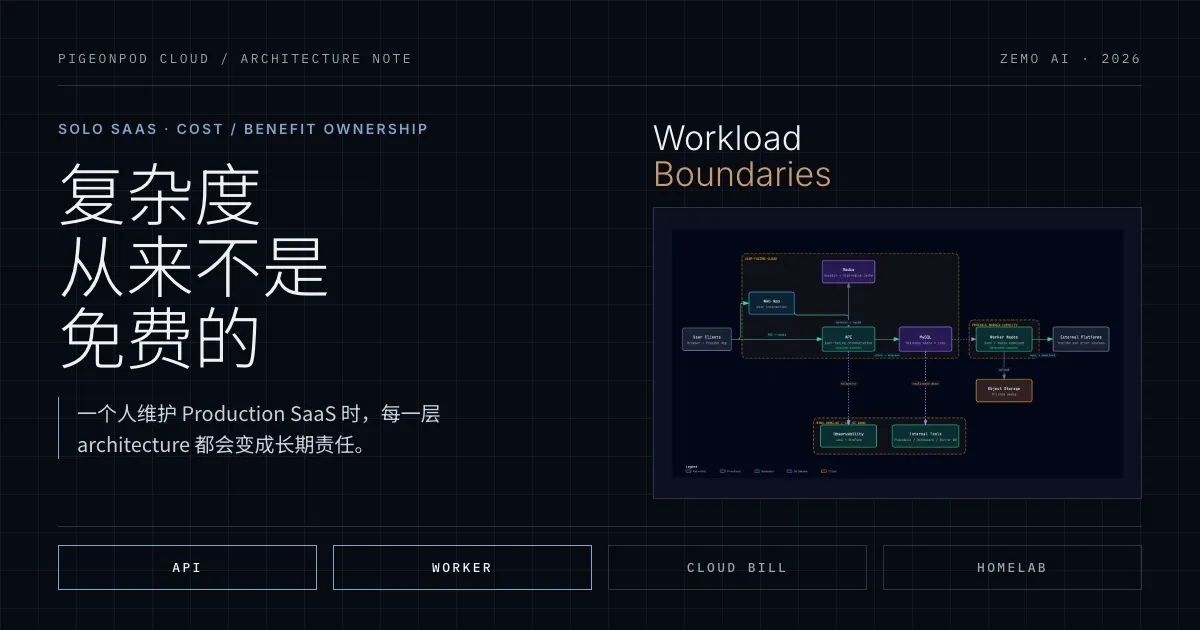Image resolution: width=1200 pixels, height=630 pixels.
Task: Select the User Clients node
Action: (x=707, y=339)
